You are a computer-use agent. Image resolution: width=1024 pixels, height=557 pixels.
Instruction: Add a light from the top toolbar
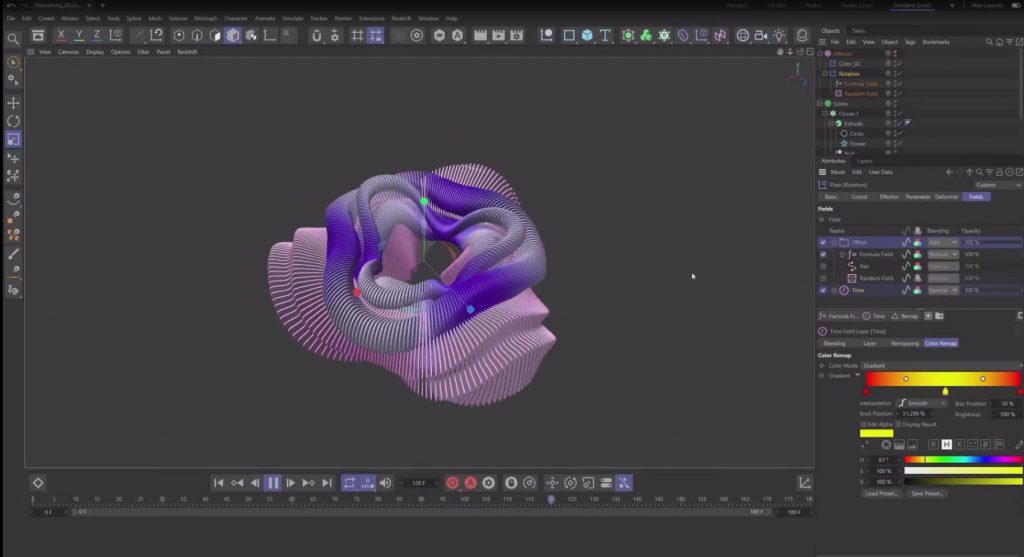click(x=779, y=35)
